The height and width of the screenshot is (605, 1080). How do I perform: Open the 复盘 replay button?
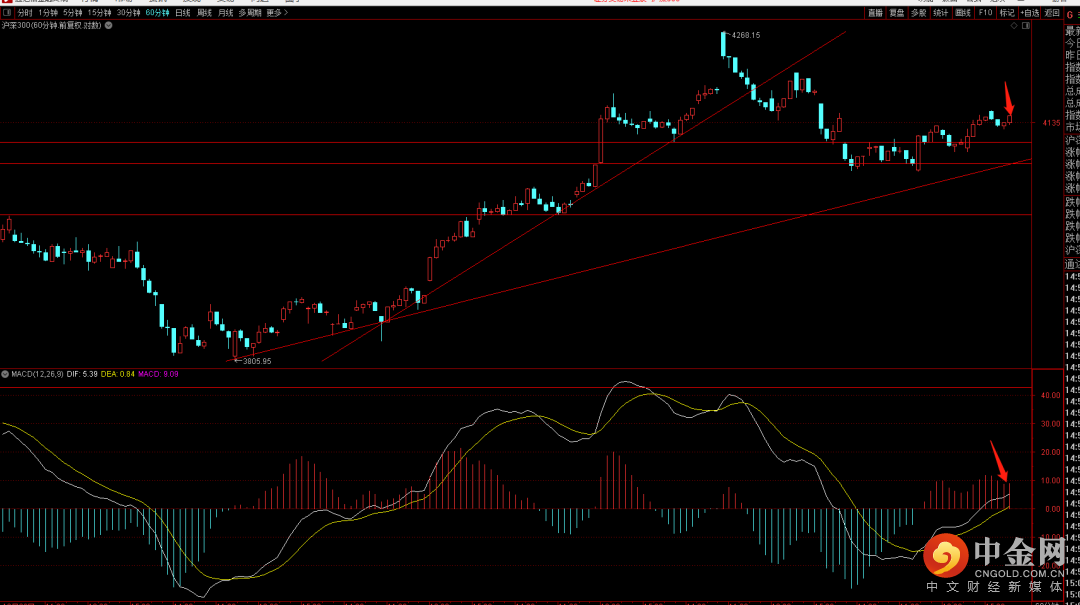897,13
